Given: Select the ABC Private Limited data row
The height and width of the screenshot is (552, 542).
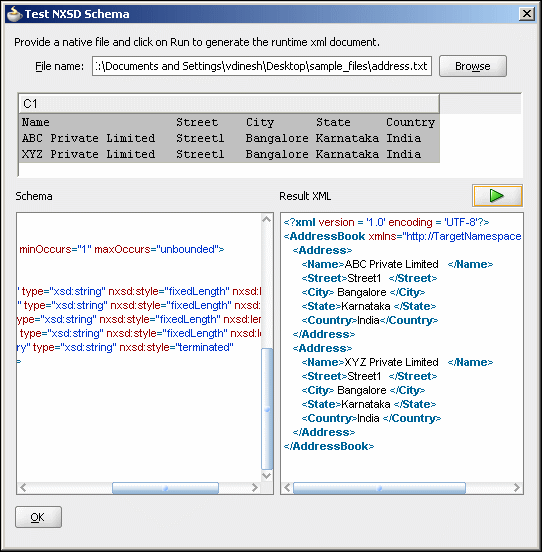Looking at the screenshot, I should tap(229, 138).
